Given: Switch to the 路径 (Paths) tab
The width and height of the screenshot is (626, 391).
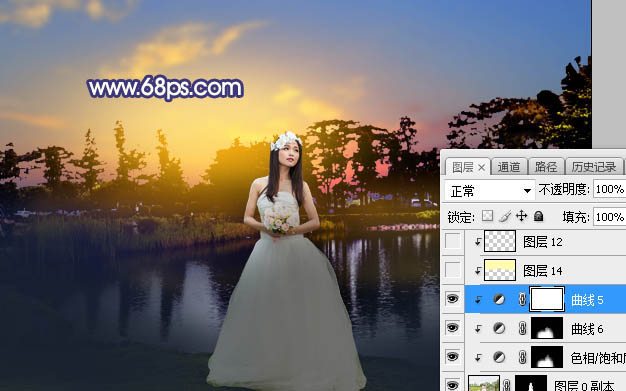Looking at the screenshot, I should [546, 167].
